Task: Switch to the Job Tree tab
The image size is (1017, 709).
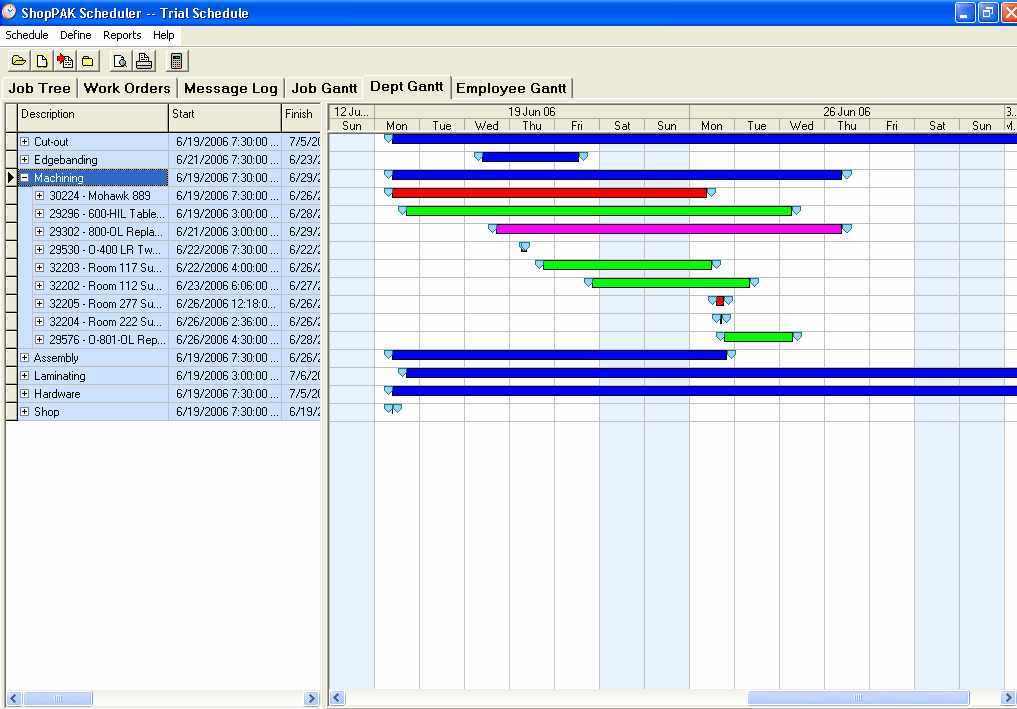Action: [x=40, y=88]
